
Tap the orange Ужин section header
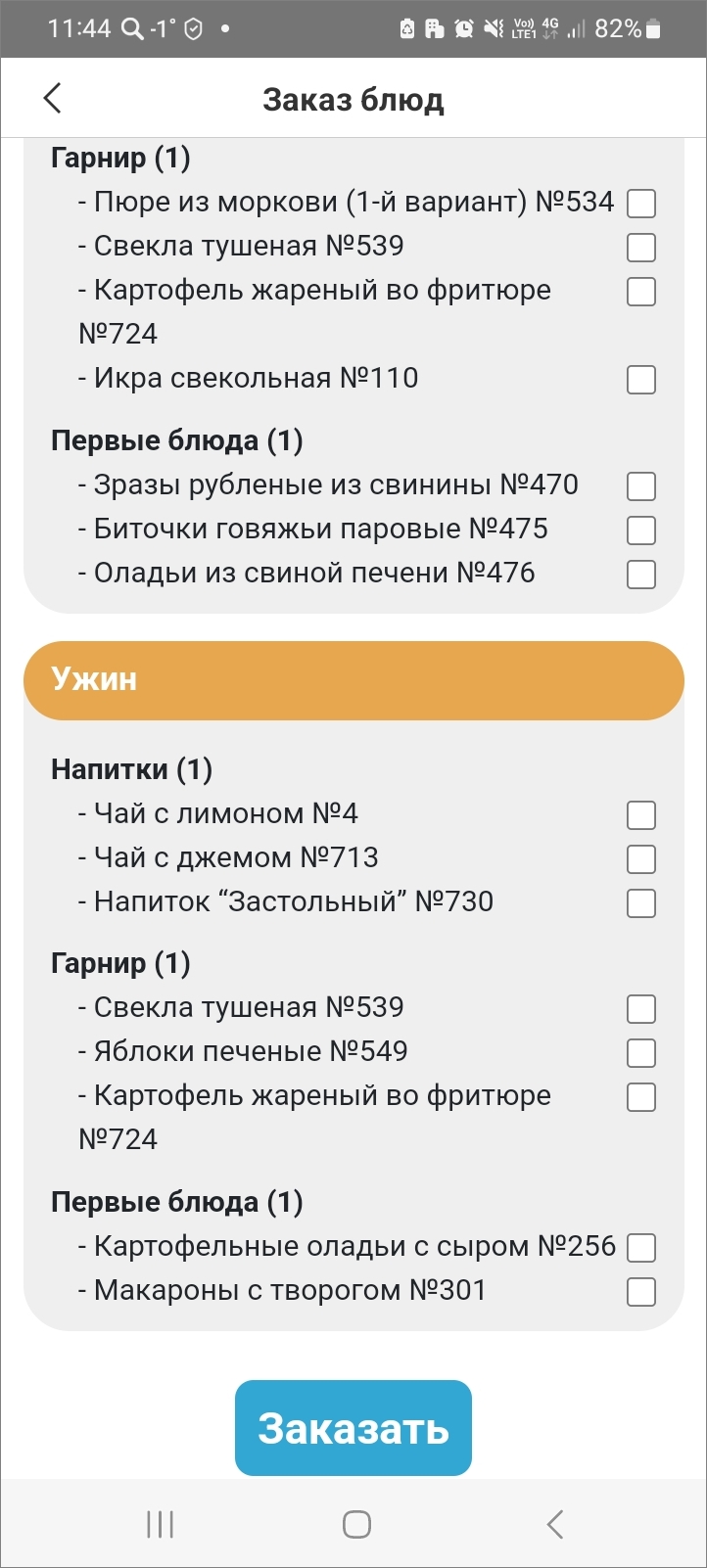353,680
